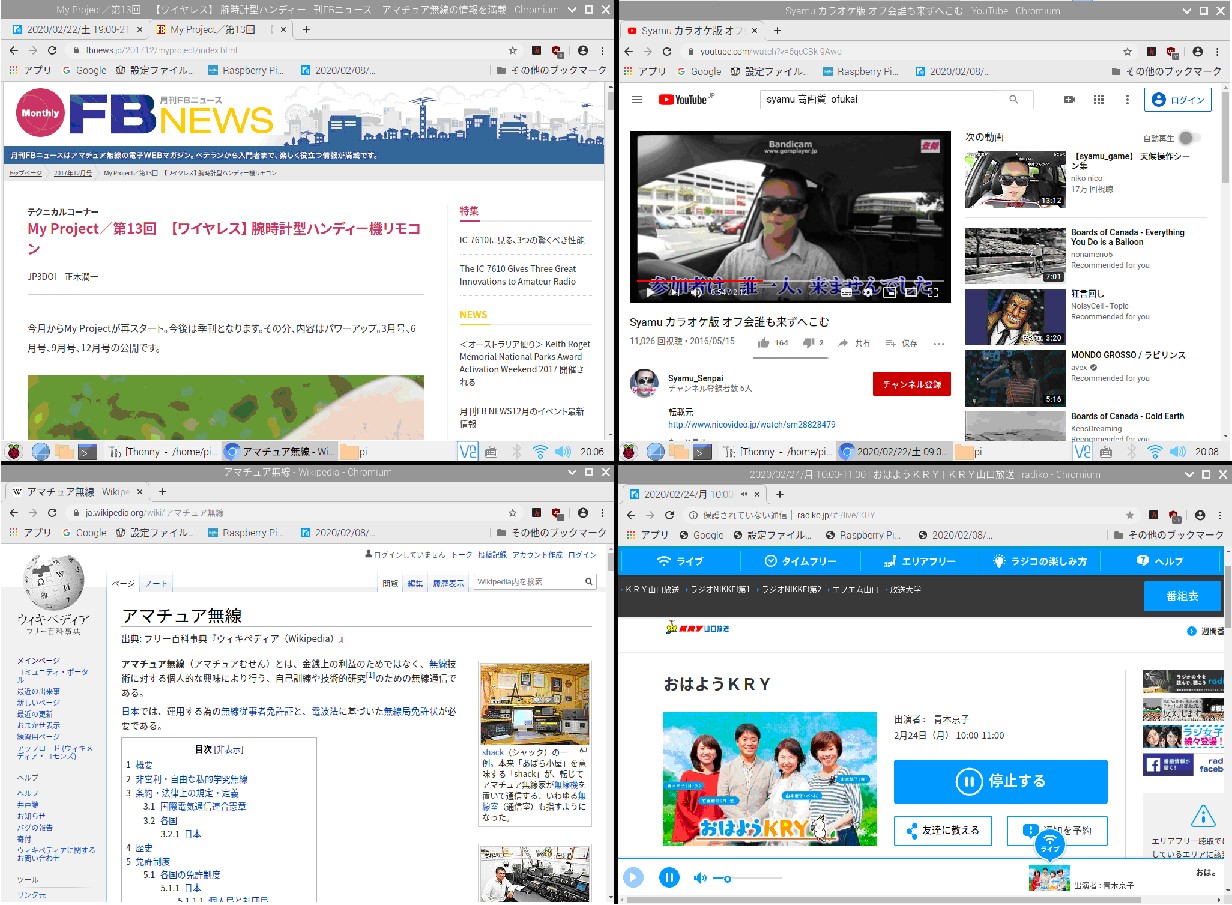Open a new tab in the YouTube window
The height and width of the screenshot is (905, 1232).
click(x=778, y=30)
